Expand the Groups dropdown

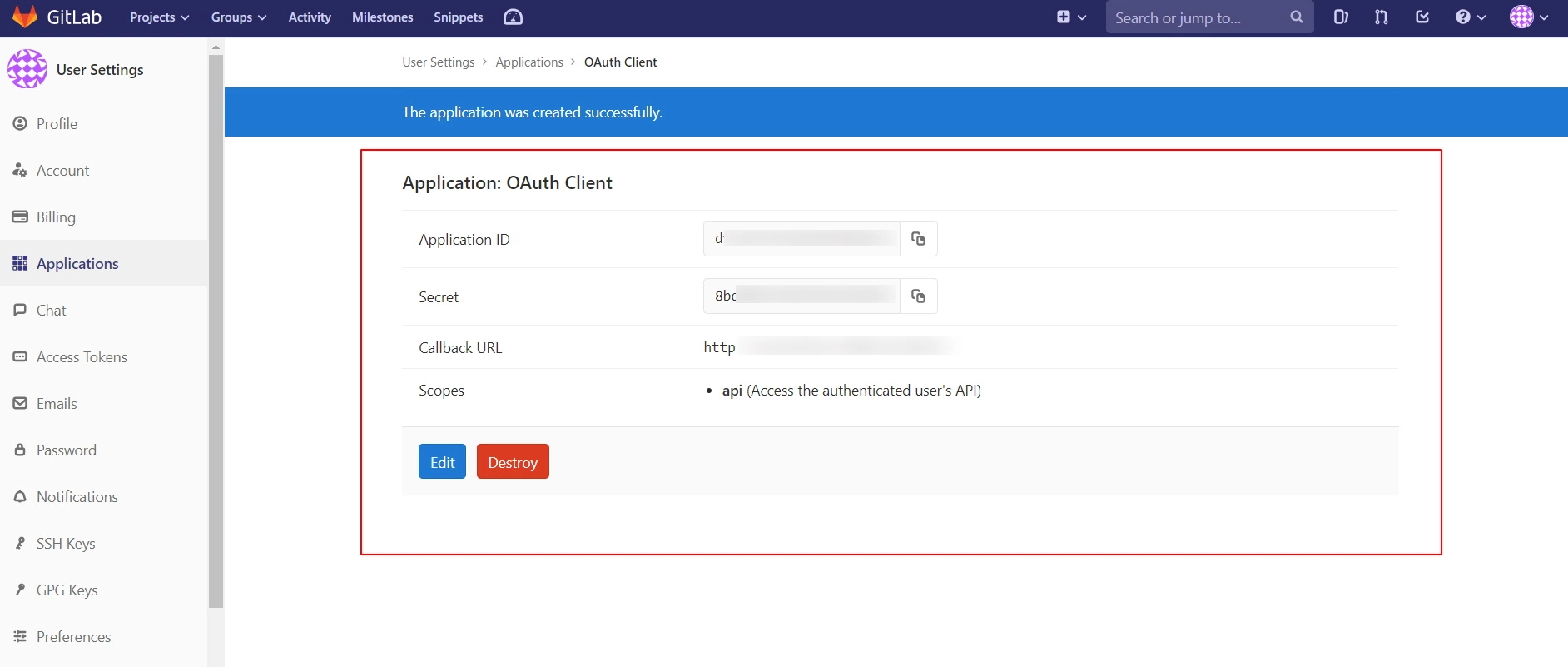pyautogui.click(x=239, y=17)
